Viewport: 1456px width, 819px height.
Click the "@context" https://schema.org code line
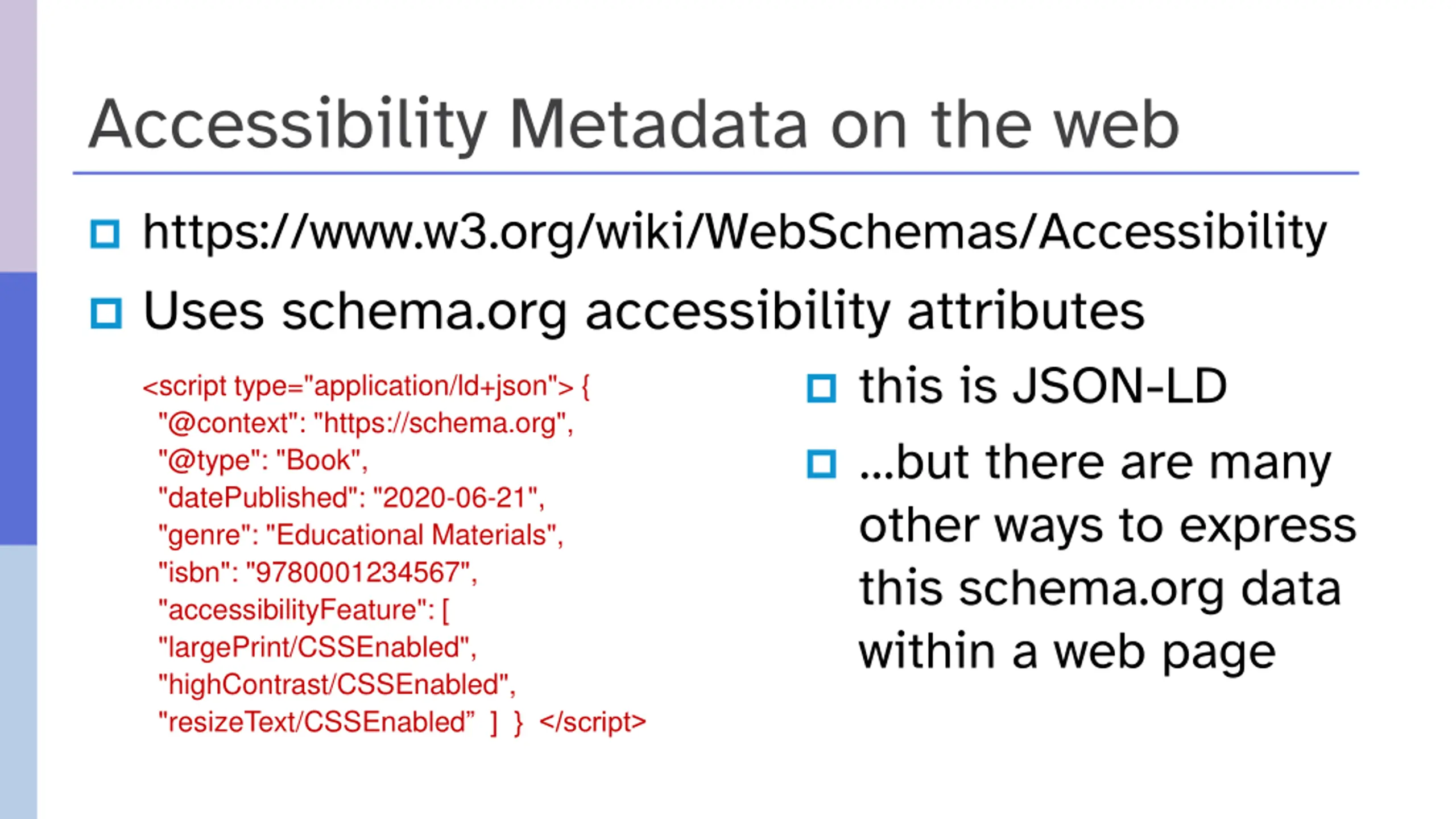366,424
